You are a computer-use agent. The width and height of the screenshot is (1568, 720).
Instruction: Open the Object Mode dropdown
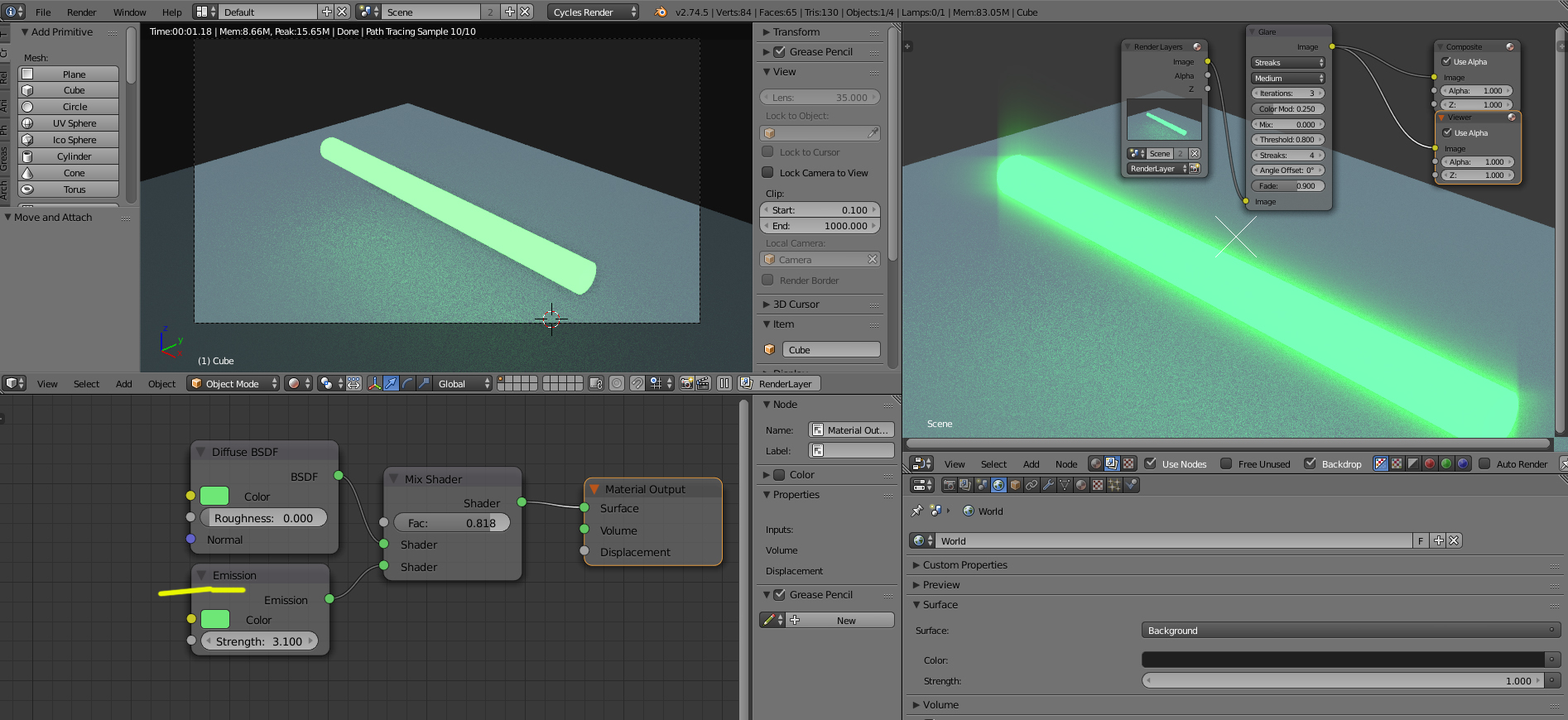(x=233, y=383)
